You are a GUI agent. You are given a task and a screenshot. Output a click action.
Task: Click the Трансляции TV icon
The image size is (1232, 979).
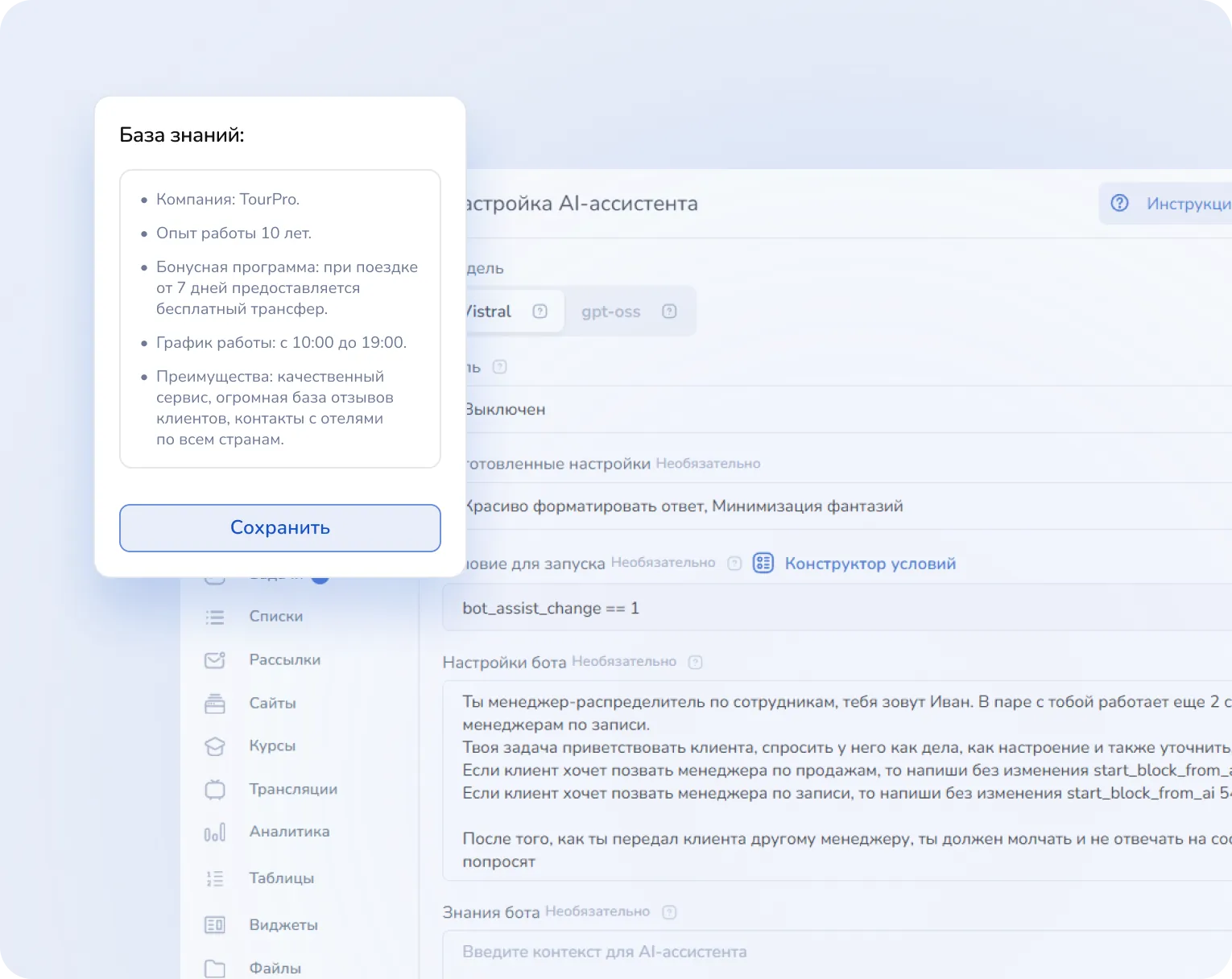pos(215,790)
